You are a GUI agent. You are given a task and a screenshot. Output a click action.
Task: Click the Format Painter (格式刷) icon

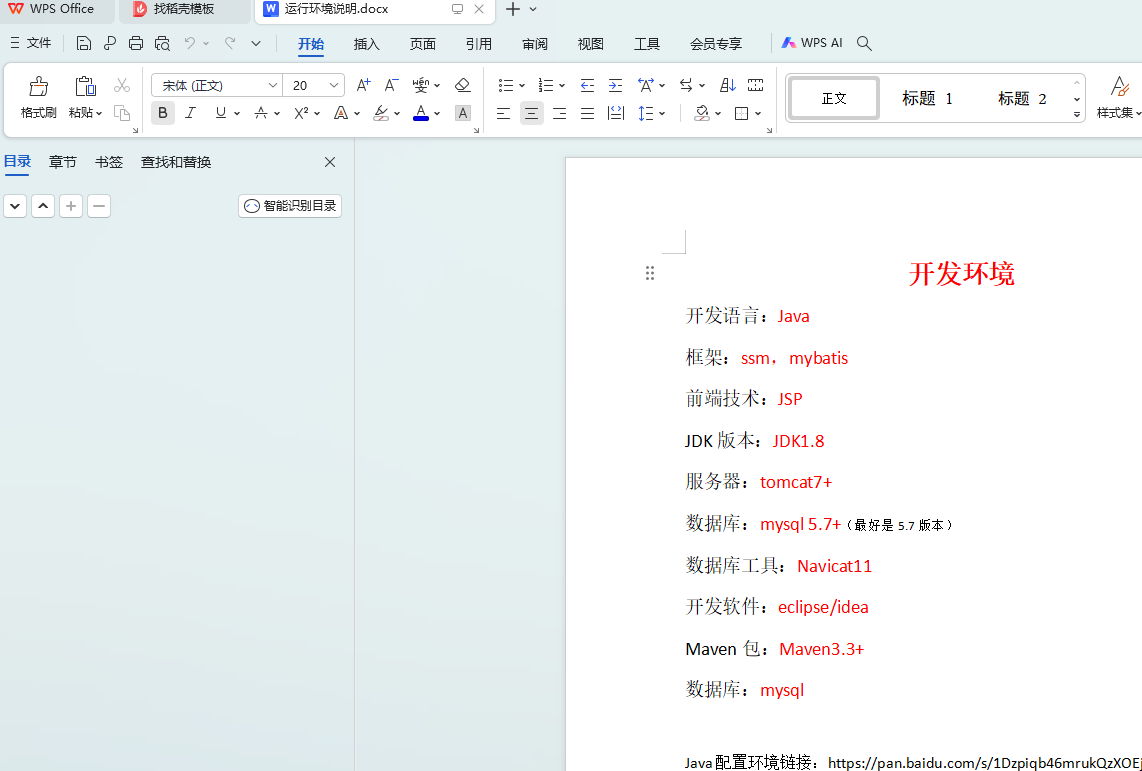point(38,86)
